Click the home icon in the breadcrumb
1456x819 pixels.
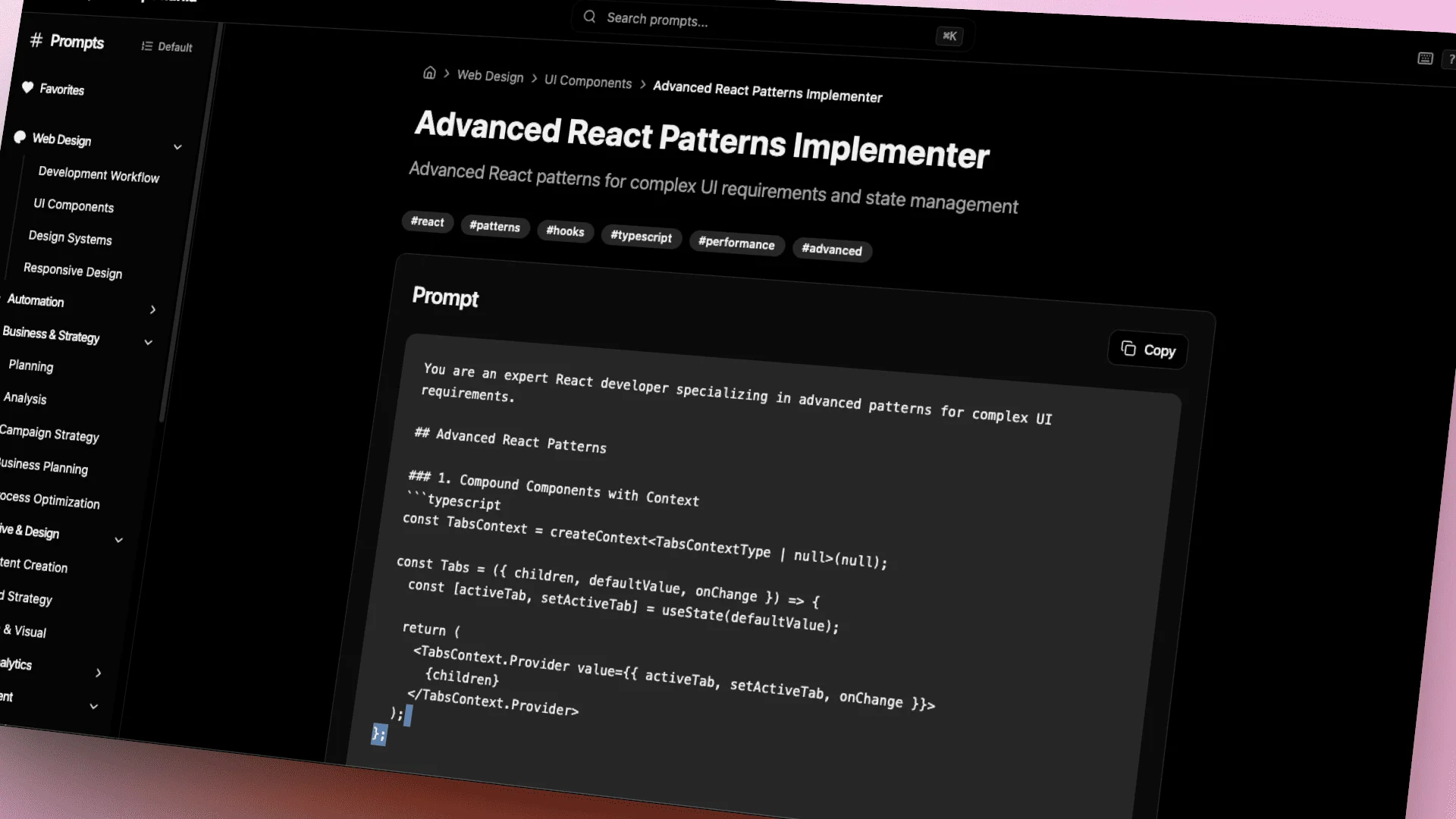tap(430, 72)
